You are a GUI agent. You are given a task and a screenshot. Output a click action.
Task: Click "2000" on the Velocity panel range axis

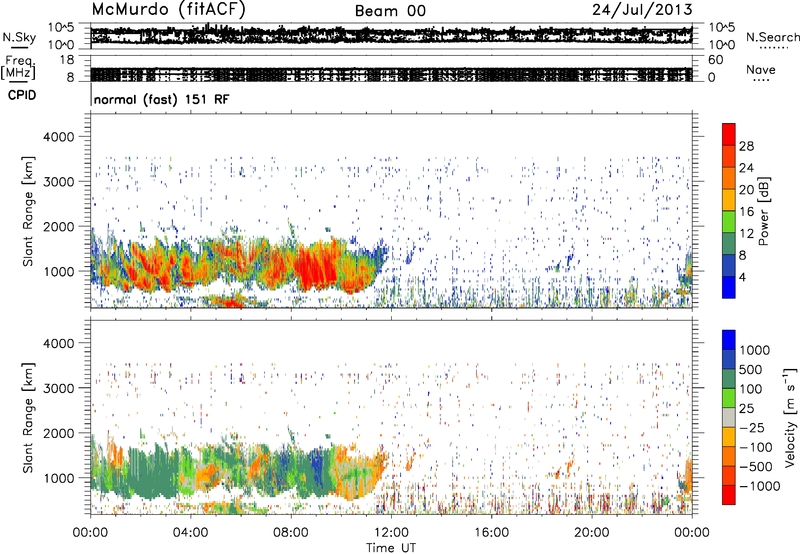59,433
